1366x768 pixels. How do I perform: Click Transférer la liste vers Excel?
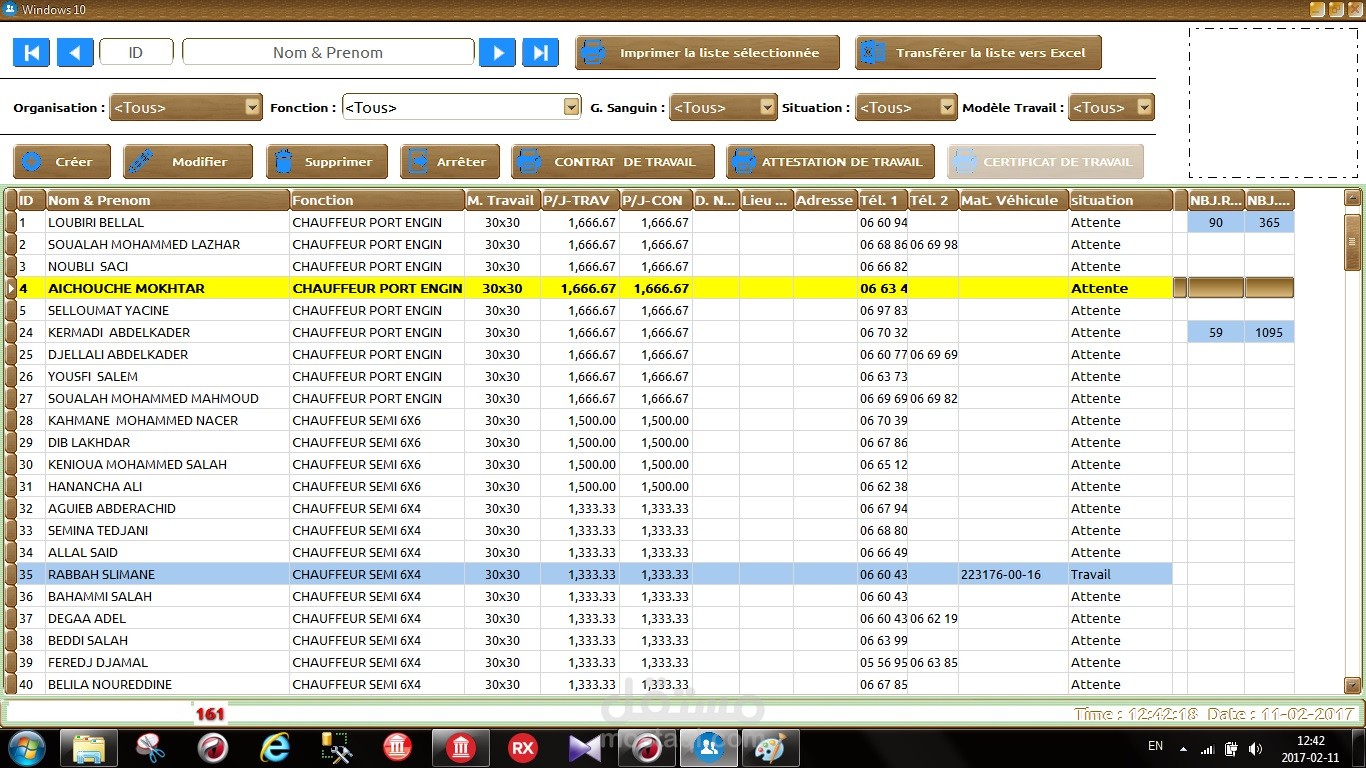[x=978, y=53]
